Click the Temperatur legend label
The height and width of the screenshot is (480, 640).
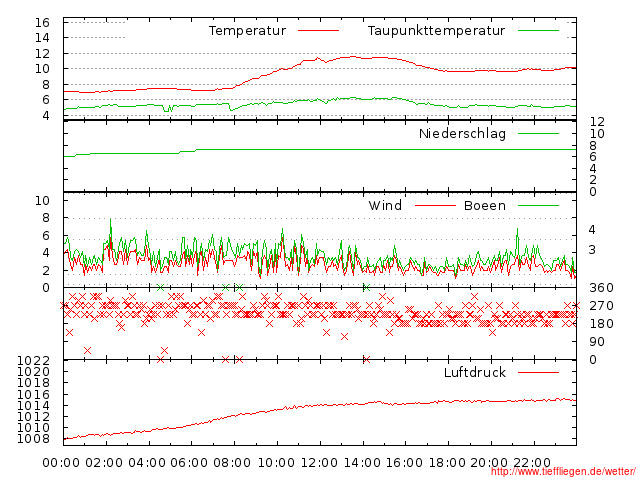pyautogui.click(x=247, y=31)
